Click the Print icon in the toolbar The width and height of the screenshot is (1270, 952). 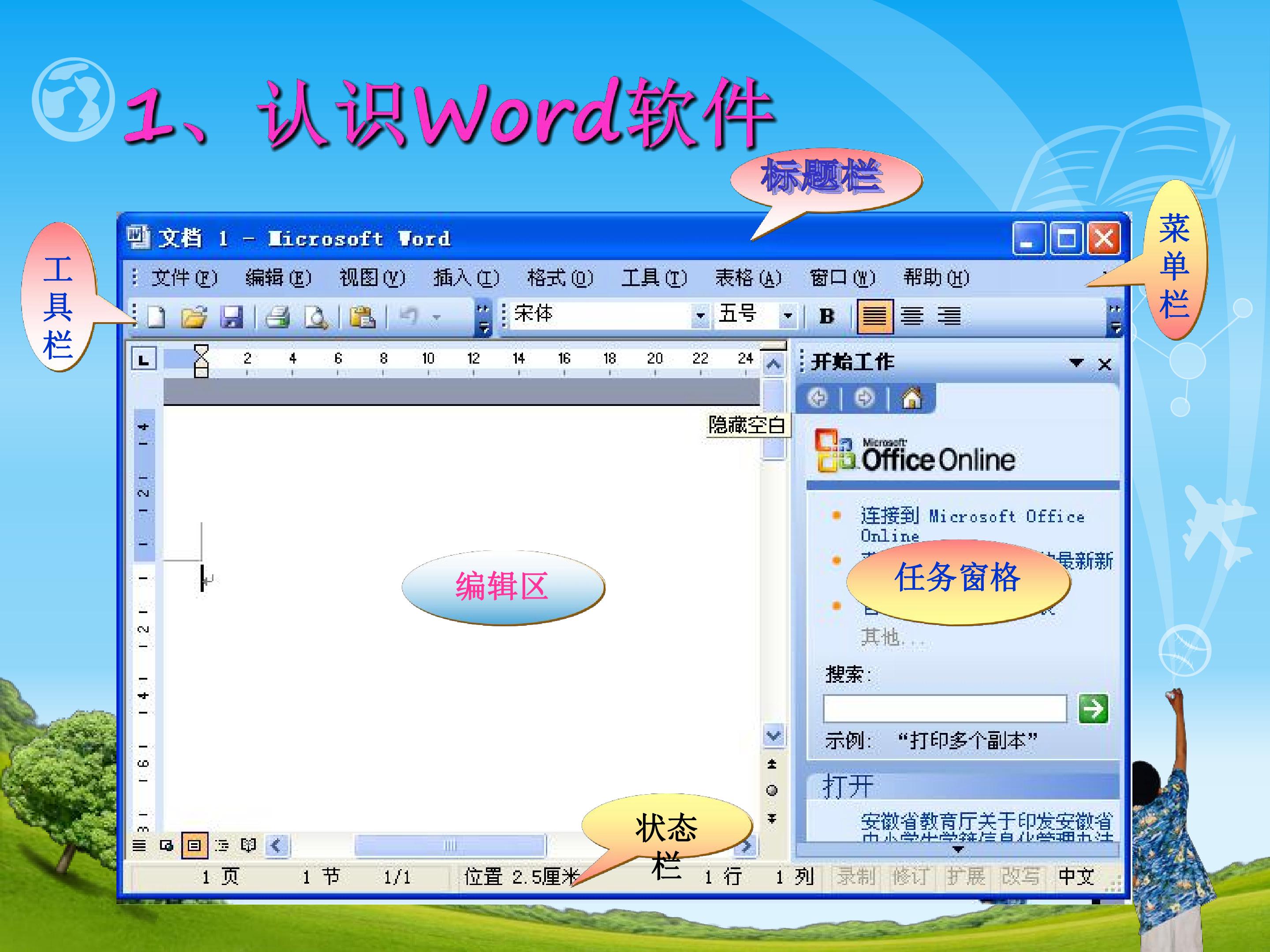click(278, 317)
